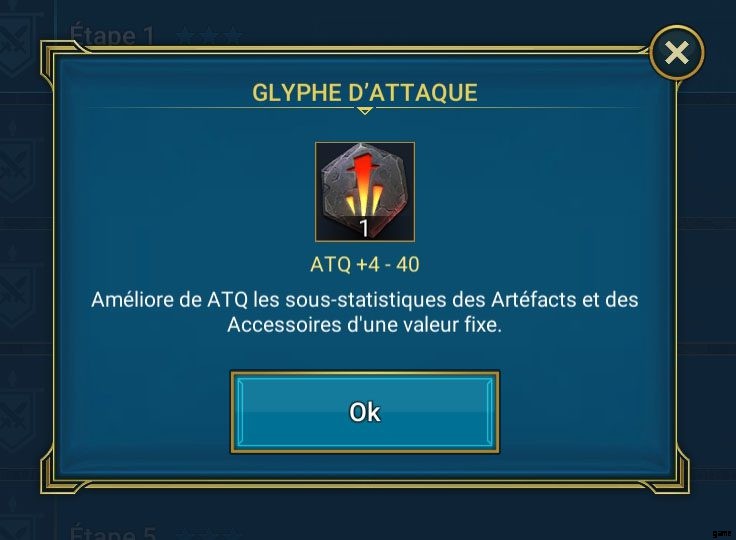Close the Glyphe d'Attaque popup with the X

coord(677,52)
